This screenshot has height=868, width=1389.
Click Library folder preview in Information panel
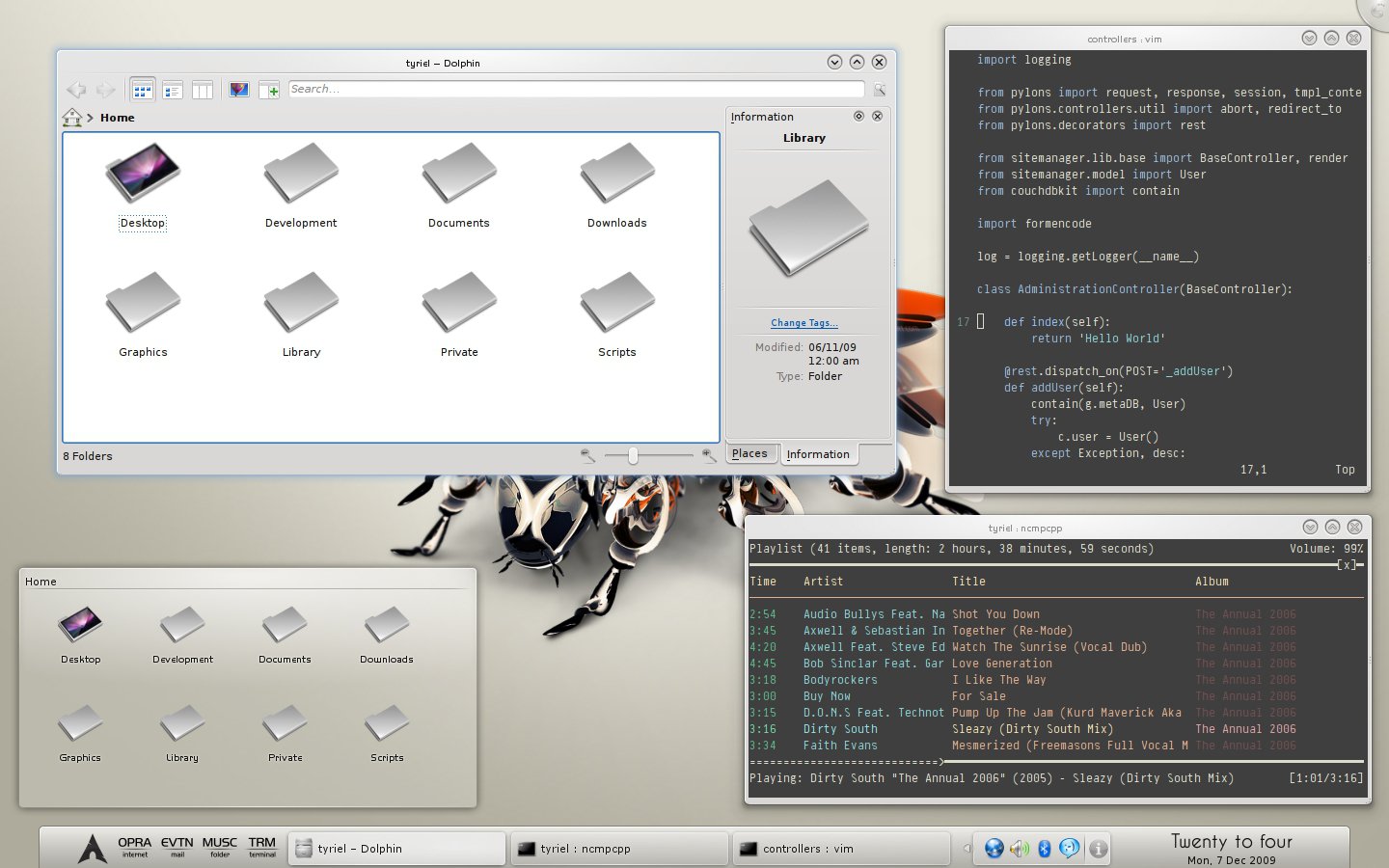point(808,227)
